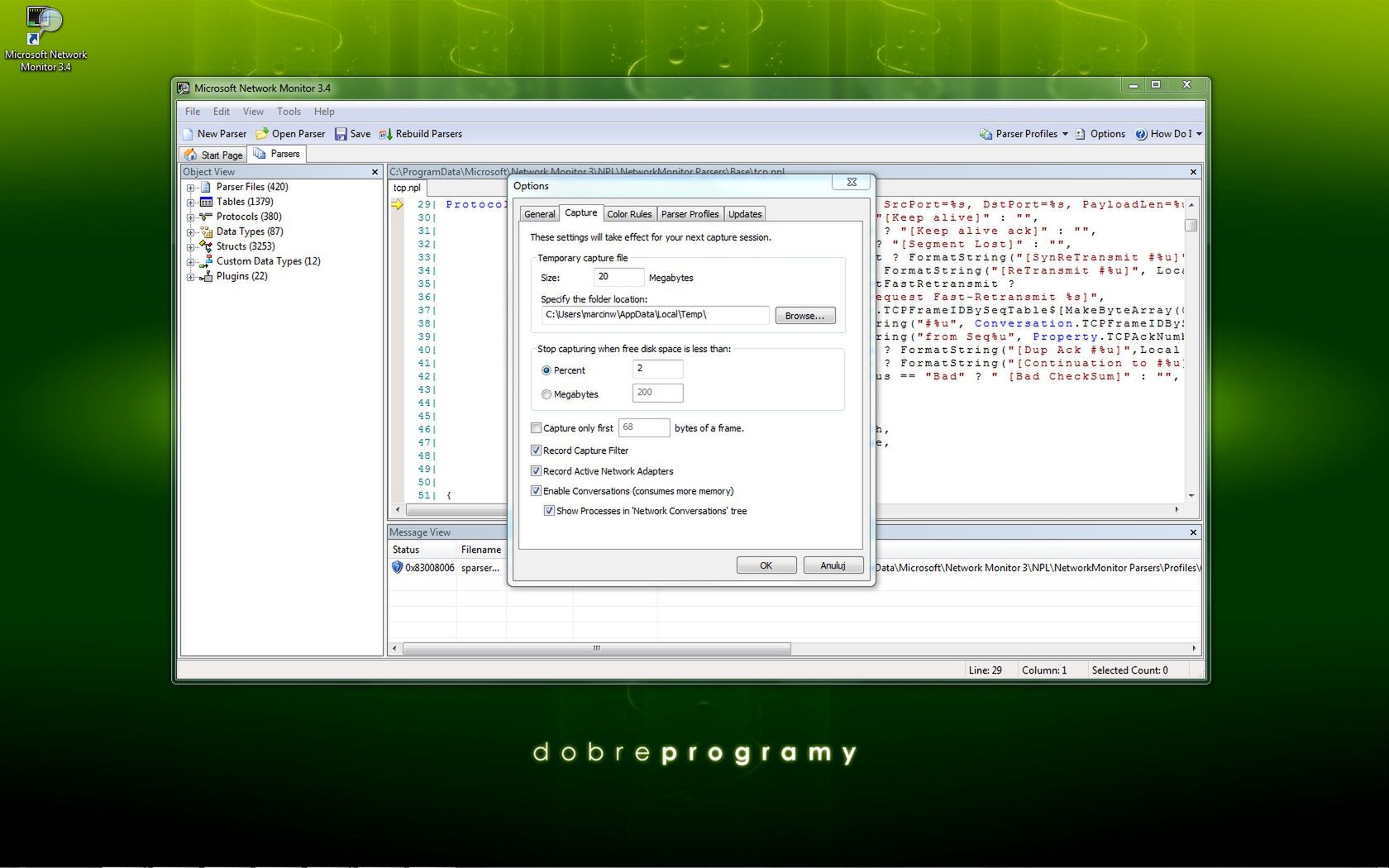Click the temporary capture file Size field

click(x=618, y=277)
